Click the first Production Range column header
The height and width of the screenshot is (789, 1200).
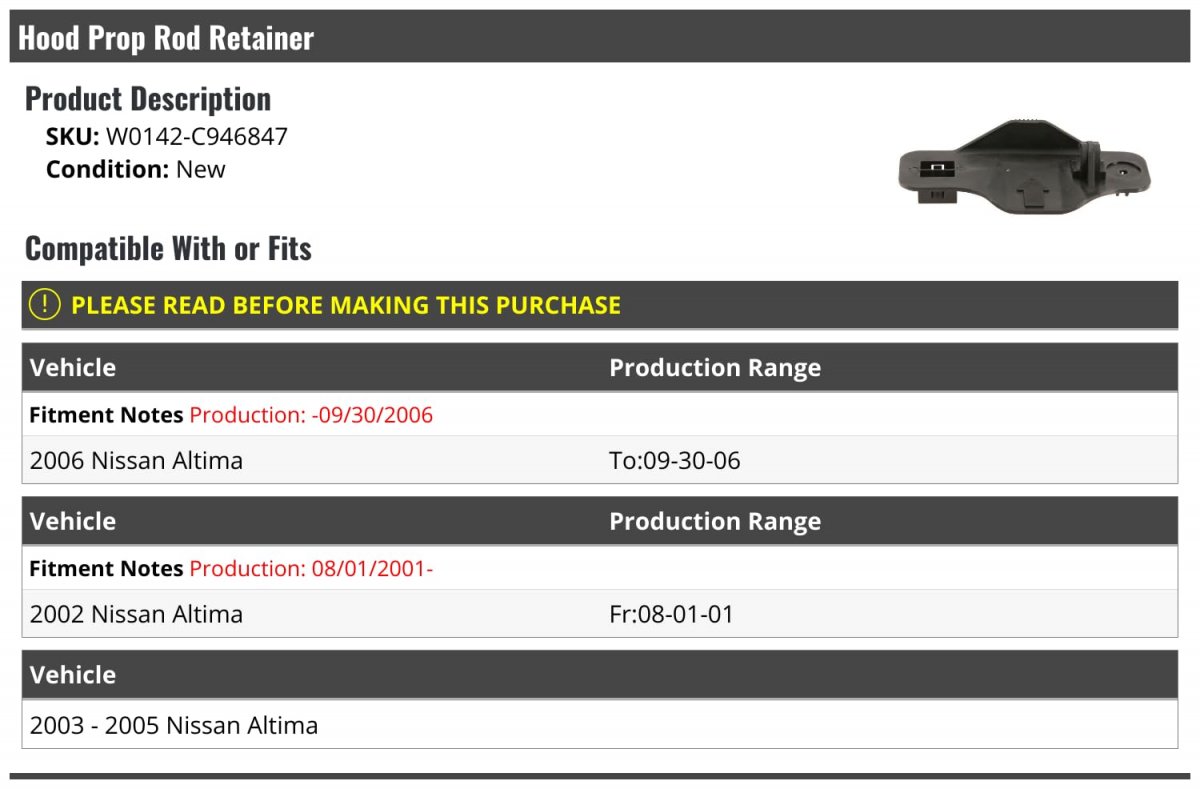point(715,367)
